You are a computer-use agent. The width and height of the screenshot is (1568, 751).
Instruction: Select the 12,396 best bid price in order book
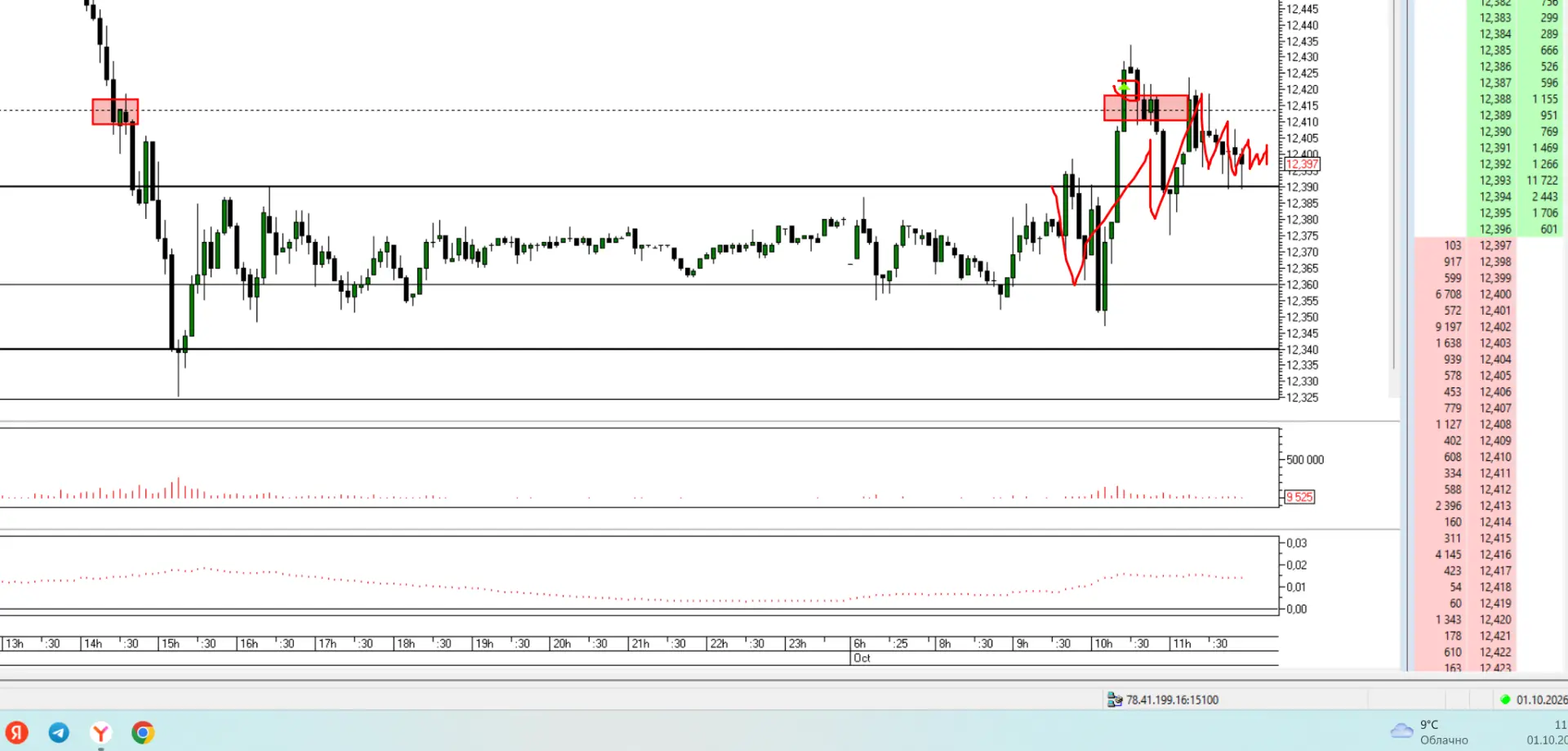[1495, 230]
